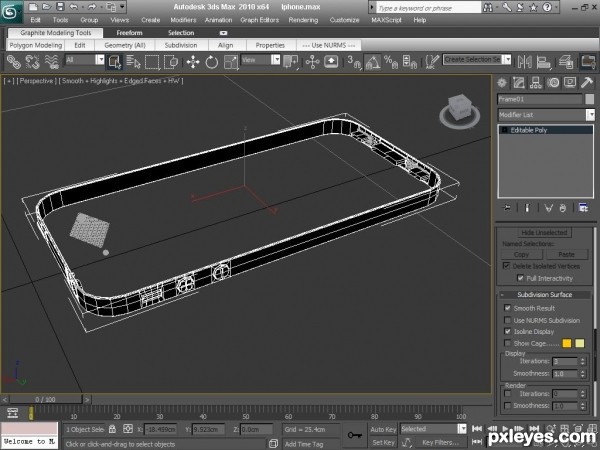Open the Layer Manager
Viewport: 600px width, 450px height.
tap(566, 62)
